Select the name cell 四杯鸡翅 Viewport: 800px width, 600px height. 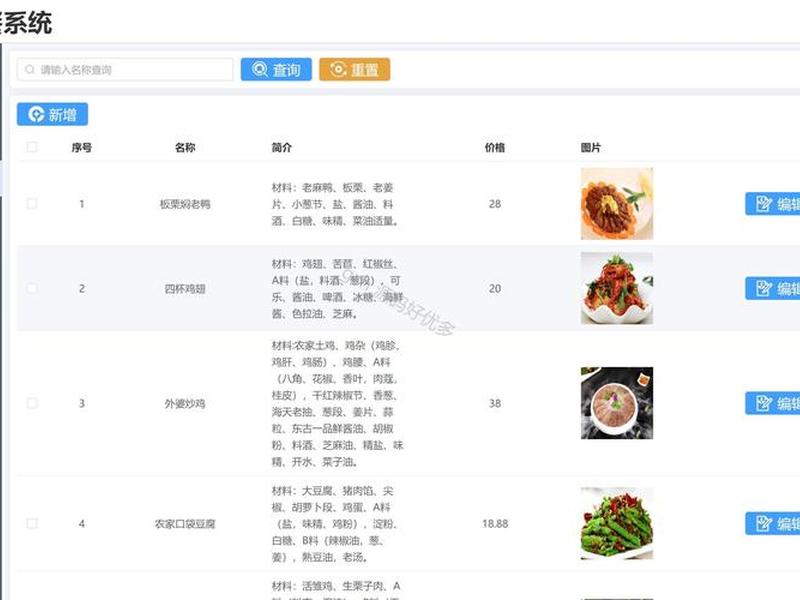pos(185,289)
